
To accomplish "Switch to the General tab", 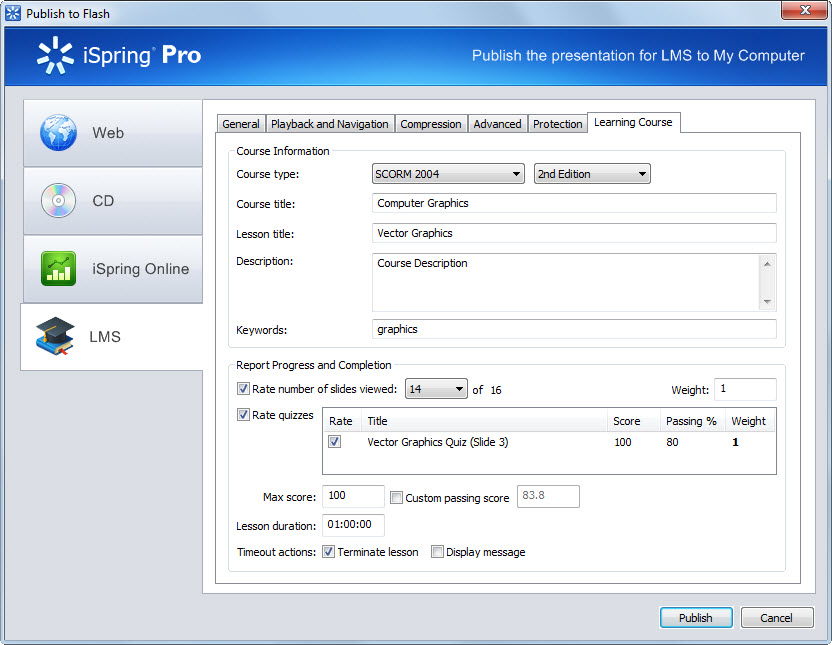I will click(x=241, y=124).
